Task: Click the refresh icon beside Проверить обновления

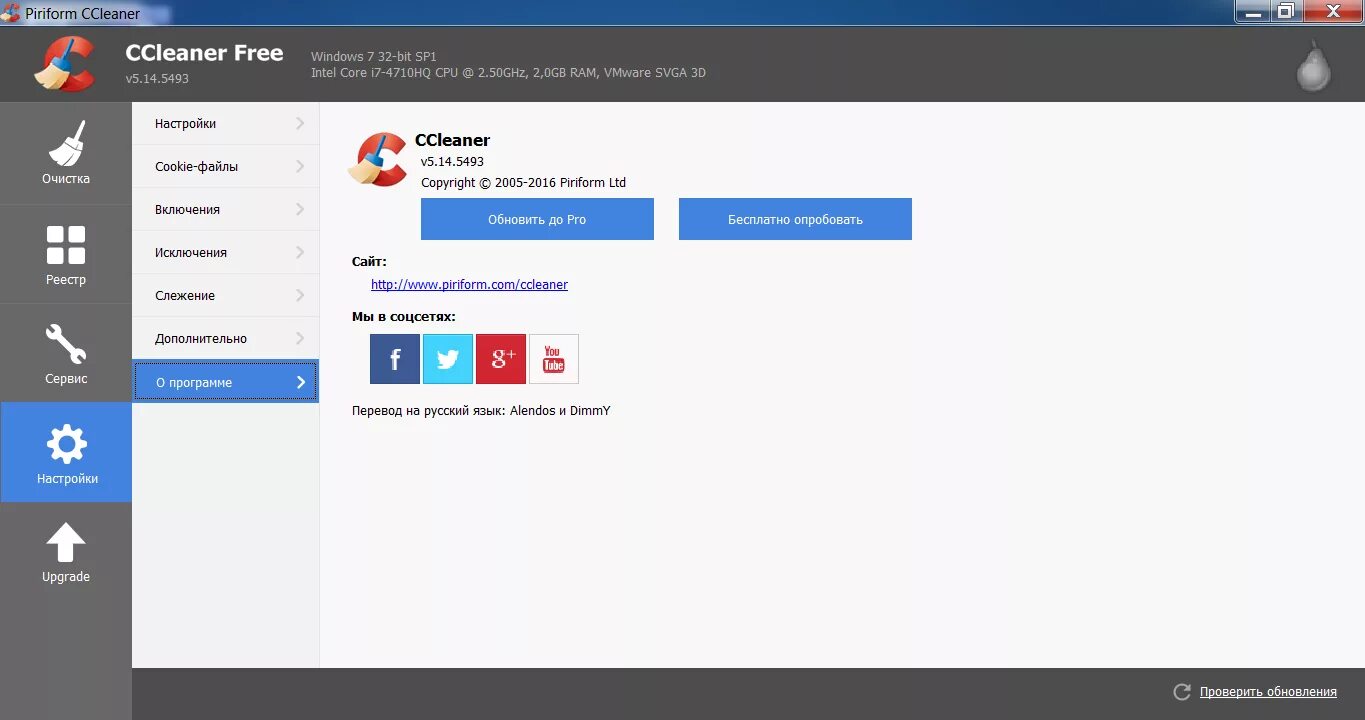Action: 1182,692
